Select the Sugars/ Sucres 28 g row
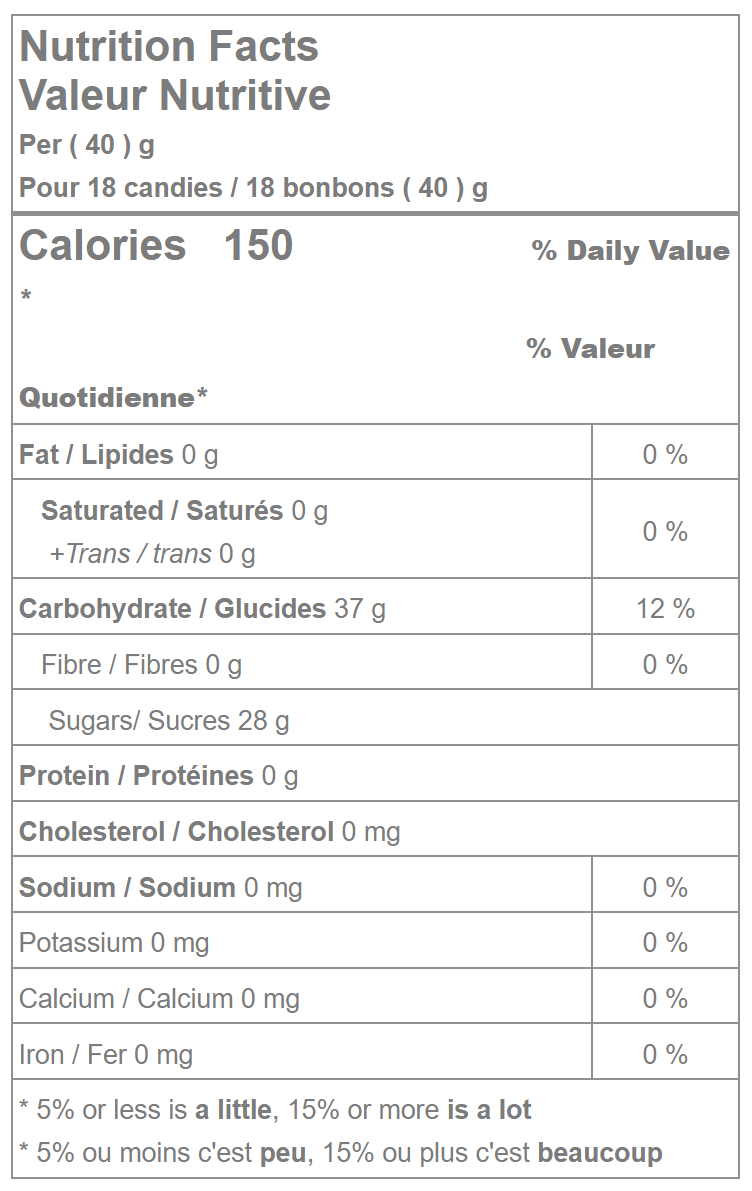The height and width of the screenshot is (1191, 752). point(168,721)
